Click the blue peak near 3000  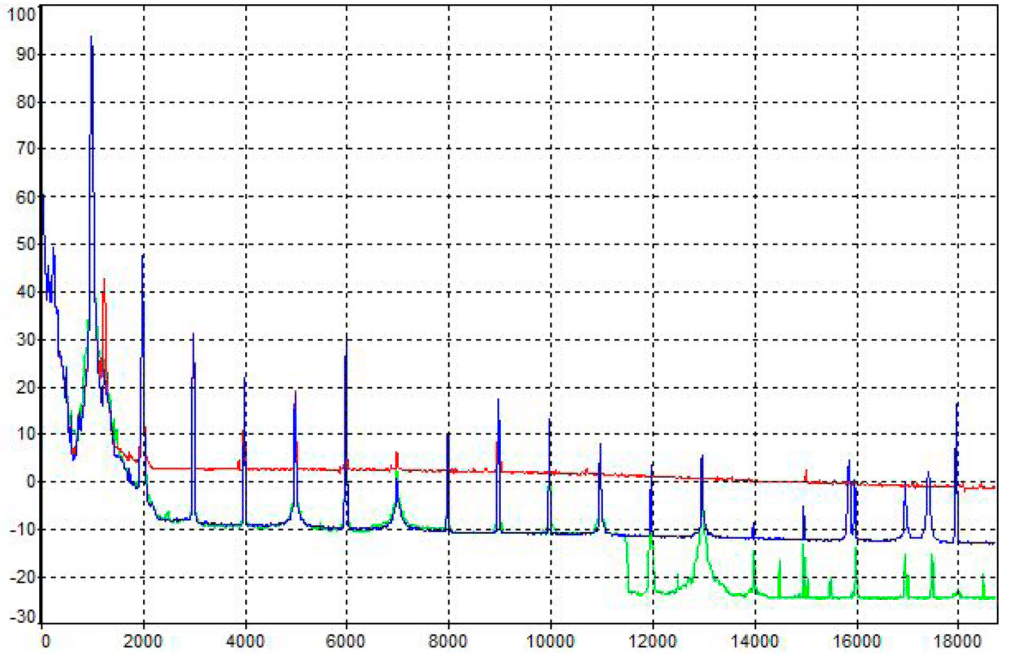click(195, 337)
